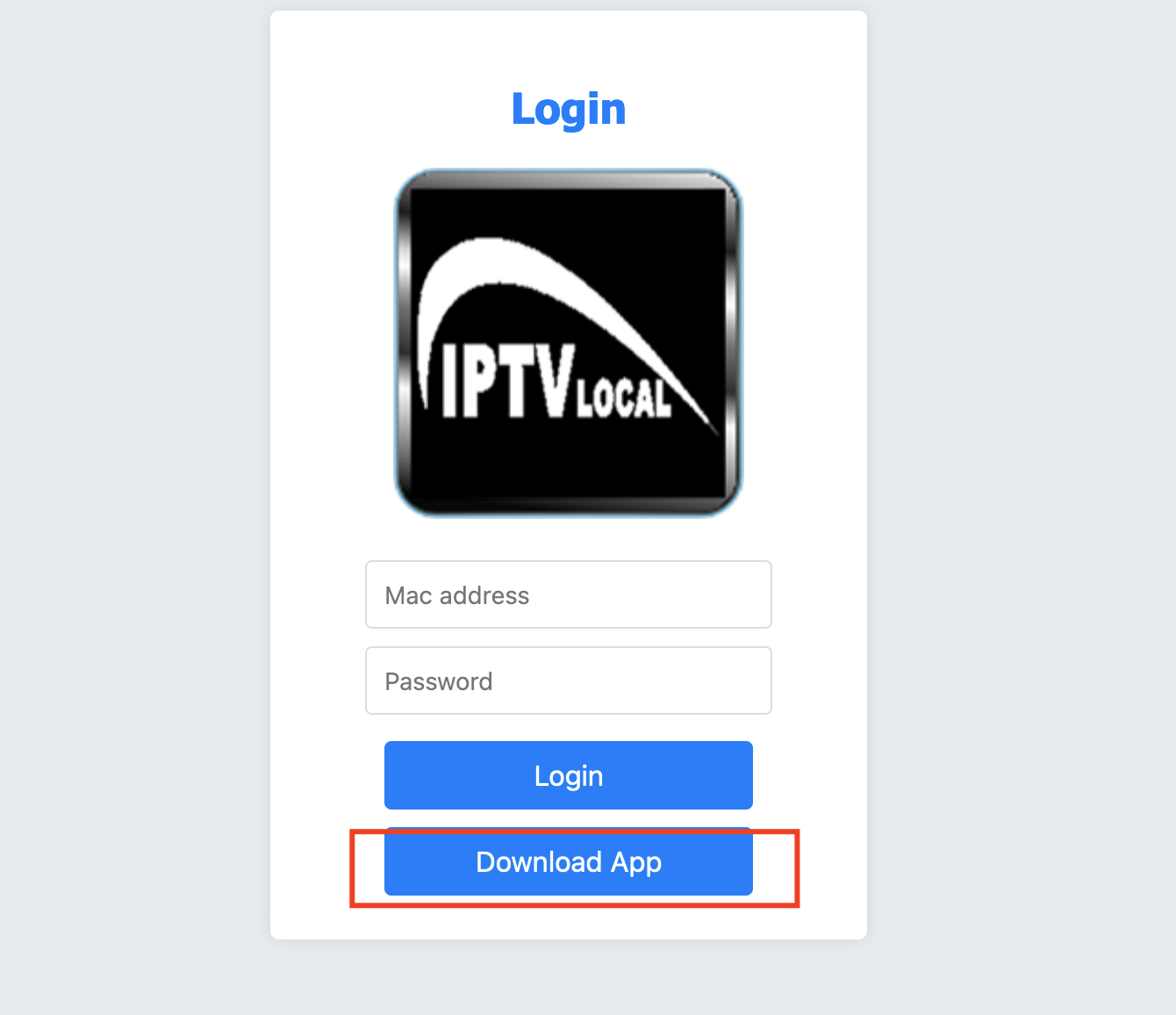Get the app via Download App
This screenshot has height=1015, width=1176.
pos(569,861)
